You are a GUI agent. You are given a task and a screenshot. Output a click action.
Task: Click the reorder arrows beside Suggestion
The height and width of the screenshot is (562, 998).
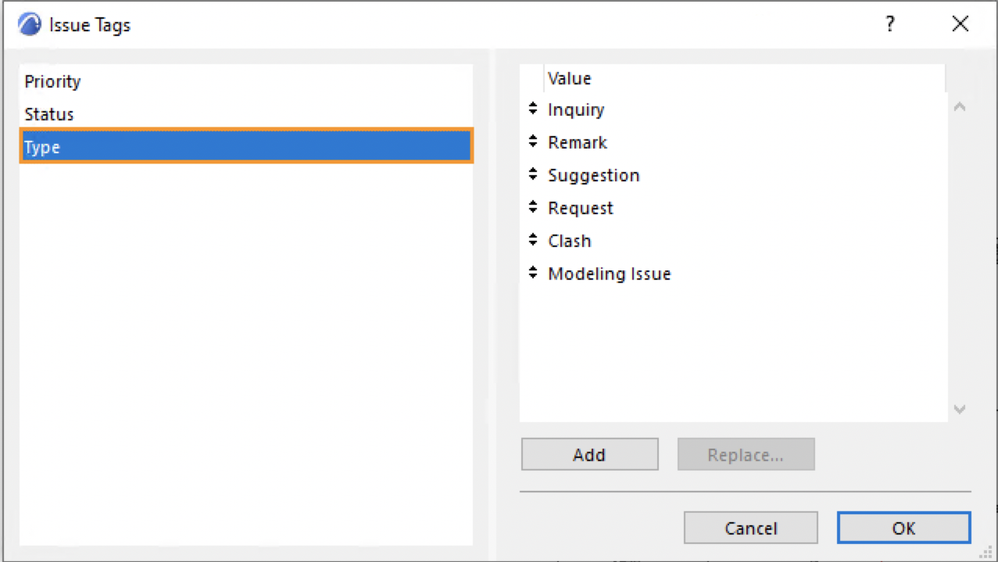pos(533,175)
